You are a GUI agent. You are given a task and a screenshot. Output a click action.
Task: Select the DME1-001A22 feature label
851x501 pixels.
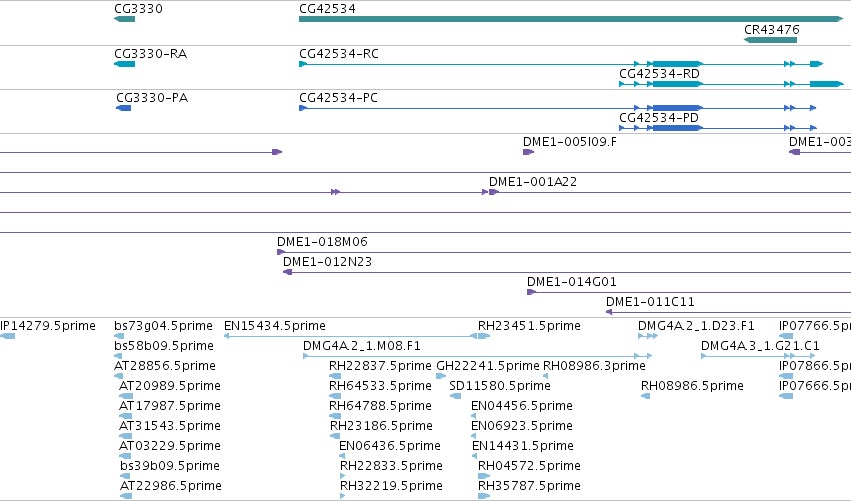point(533,182)
